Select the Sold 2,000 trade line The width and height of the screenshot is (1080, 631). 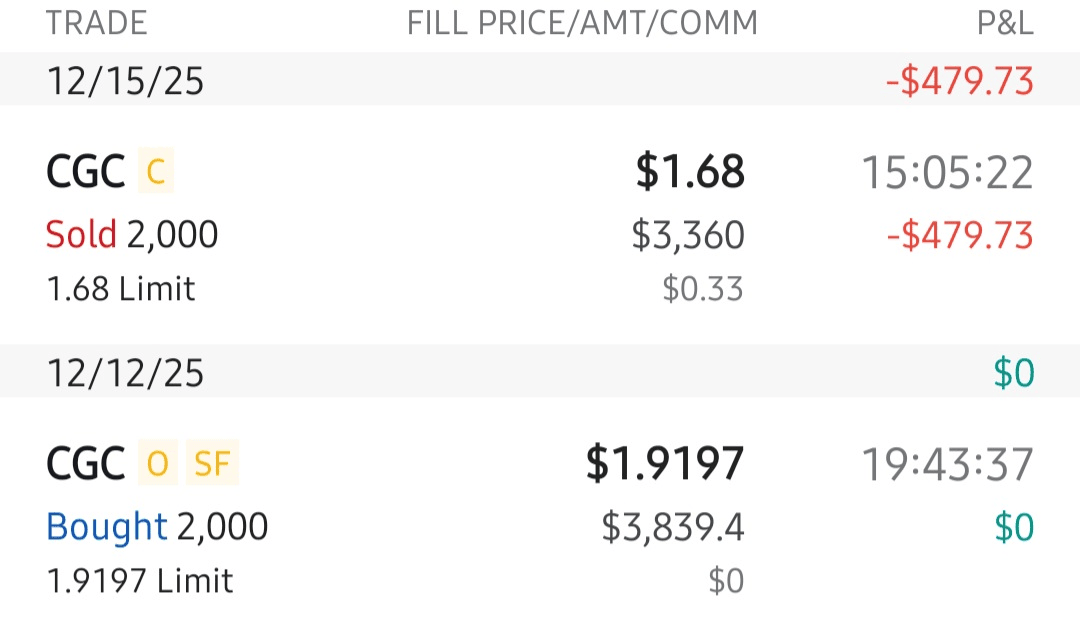pos(132,235)
